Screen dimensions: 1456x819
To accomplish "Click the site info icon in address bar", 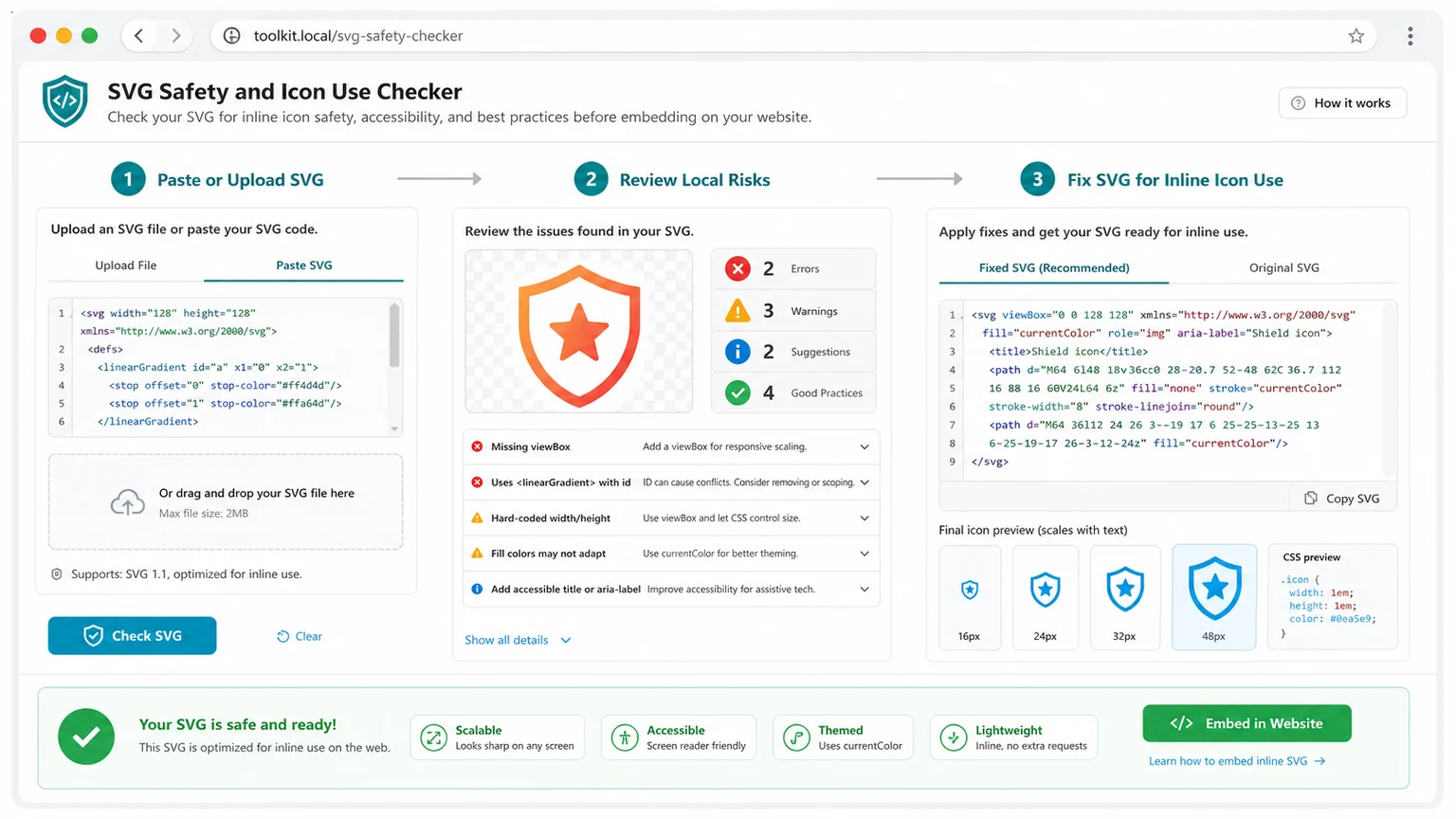I will coord(231,36).
